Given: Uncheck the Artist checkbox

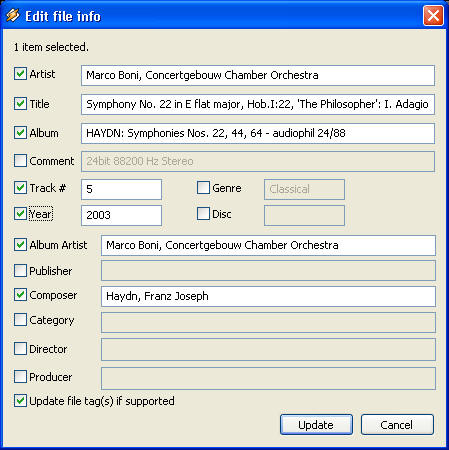Looking at the screenshot, I should tap(20, 74).
